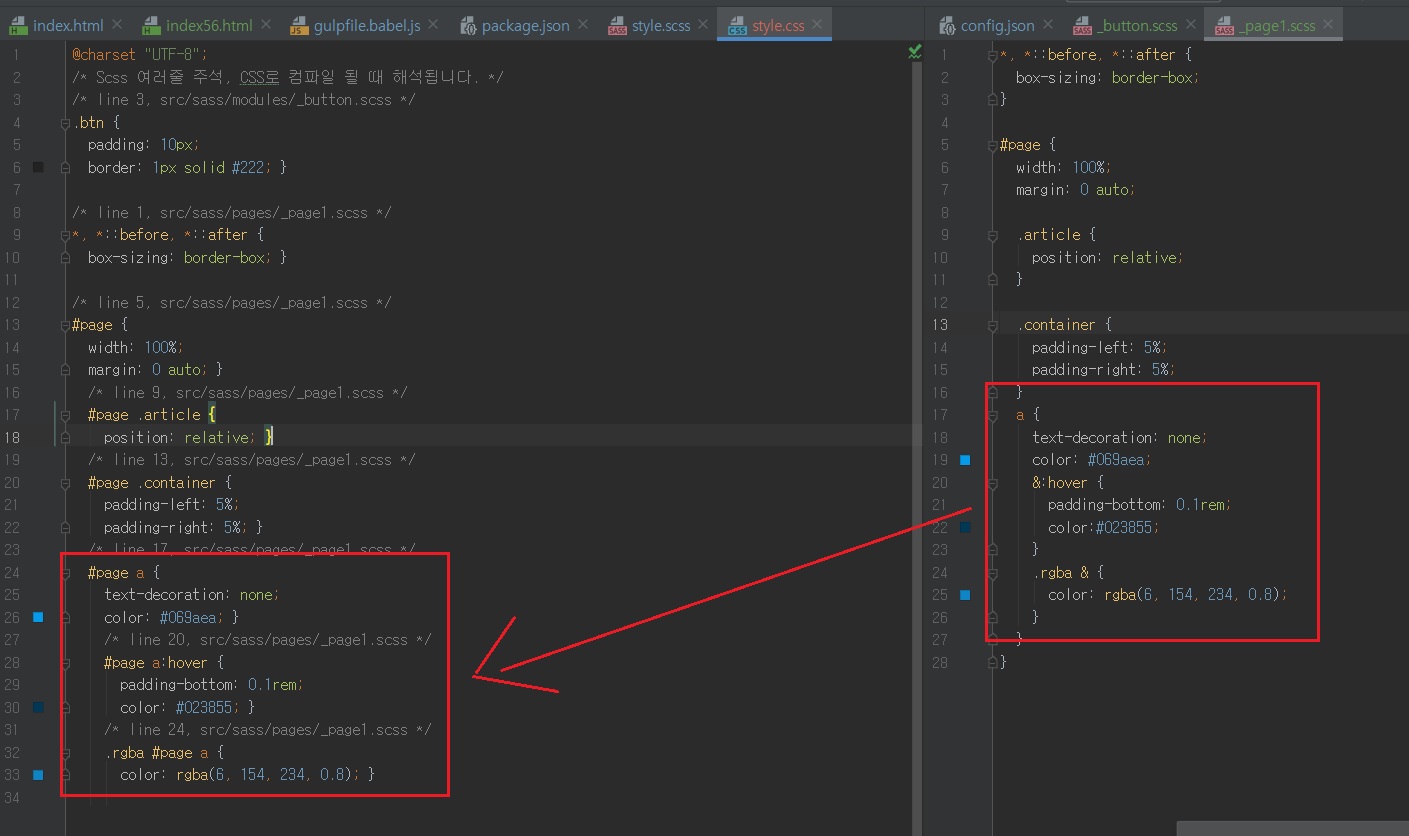Click the HTML icon on index56.html tab
The image size is (1409, 836).
point(151,27)
